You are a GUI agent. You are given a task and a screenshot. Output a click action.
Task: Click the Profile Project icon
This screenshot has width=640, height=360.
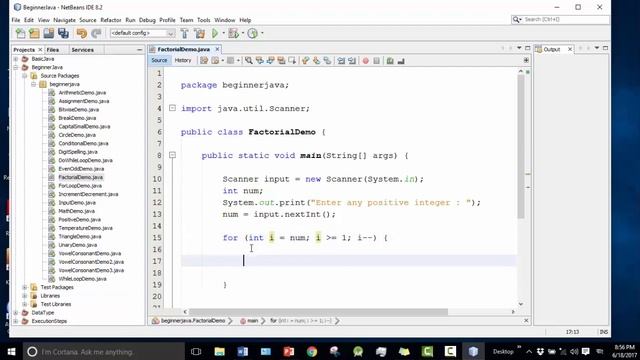tap(253, 33)
